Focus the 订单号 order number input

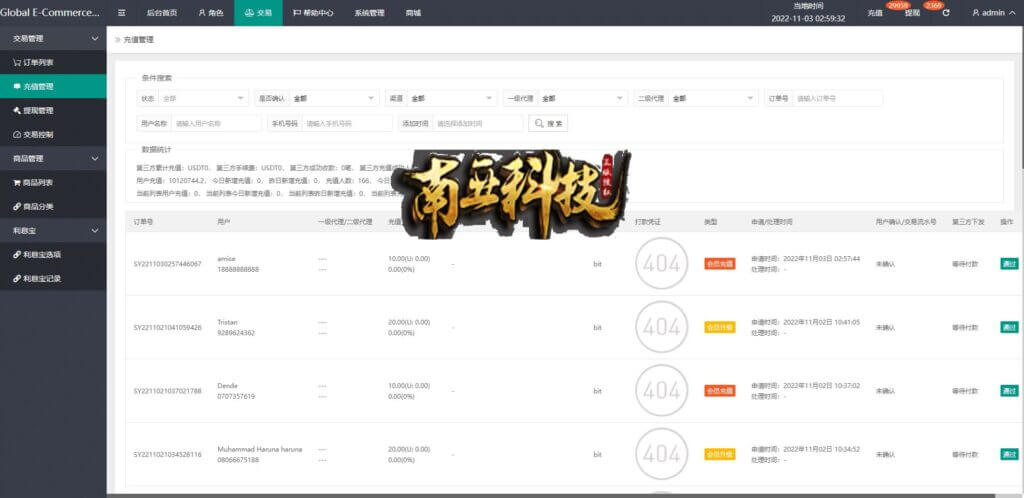click(x=837, y=99)
